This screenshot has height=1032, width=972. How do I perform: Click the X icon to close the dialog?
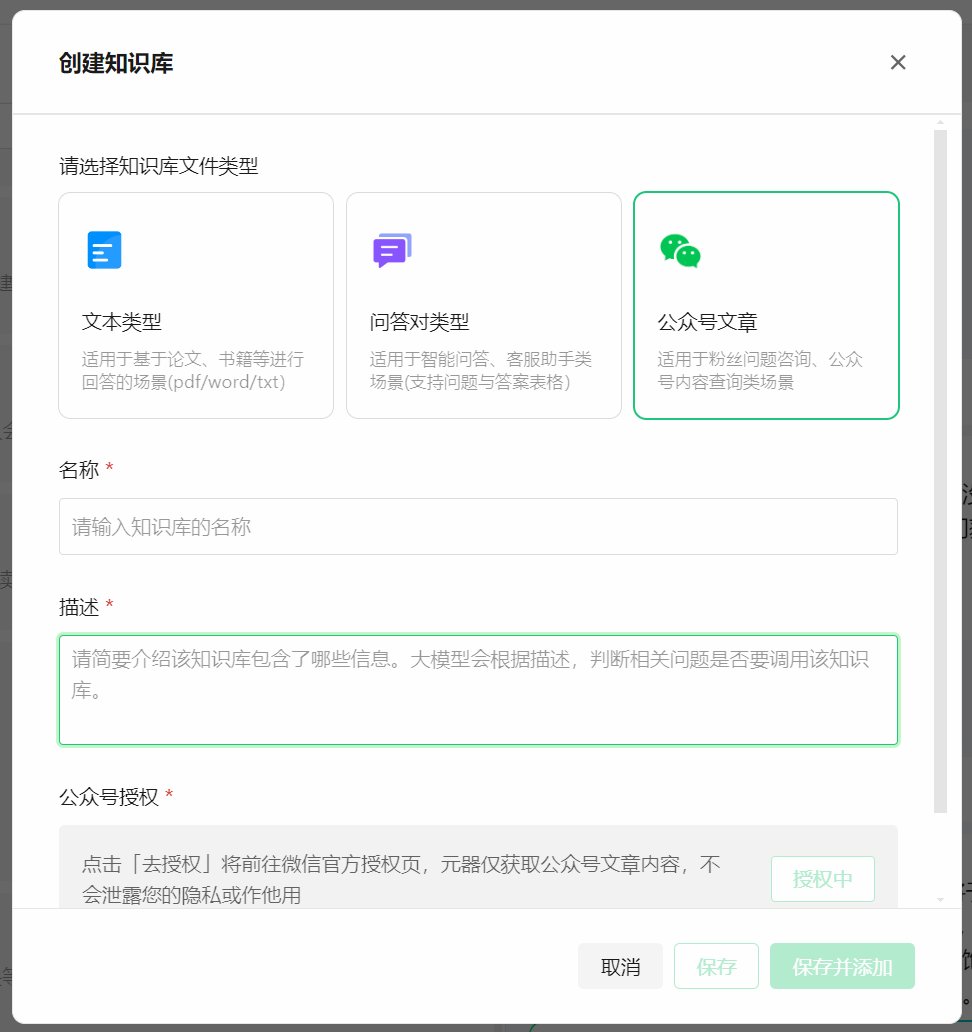(897, 62)
